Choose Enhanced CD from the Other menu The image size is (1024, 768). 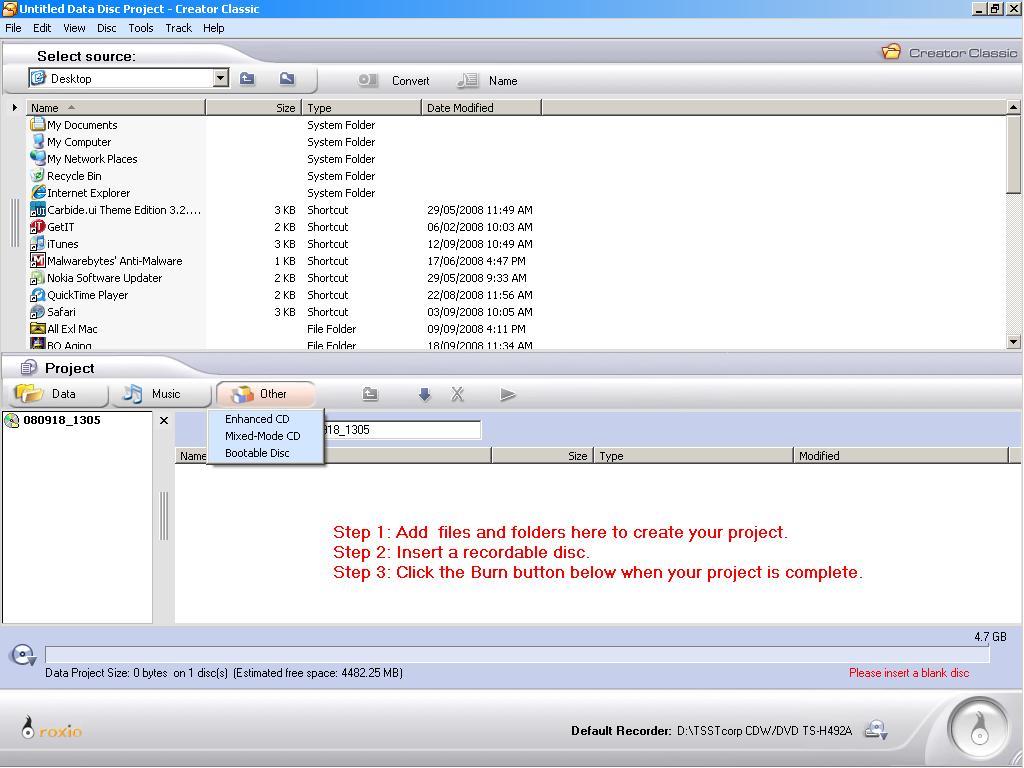pyautogui.click(x=266, y=419)
